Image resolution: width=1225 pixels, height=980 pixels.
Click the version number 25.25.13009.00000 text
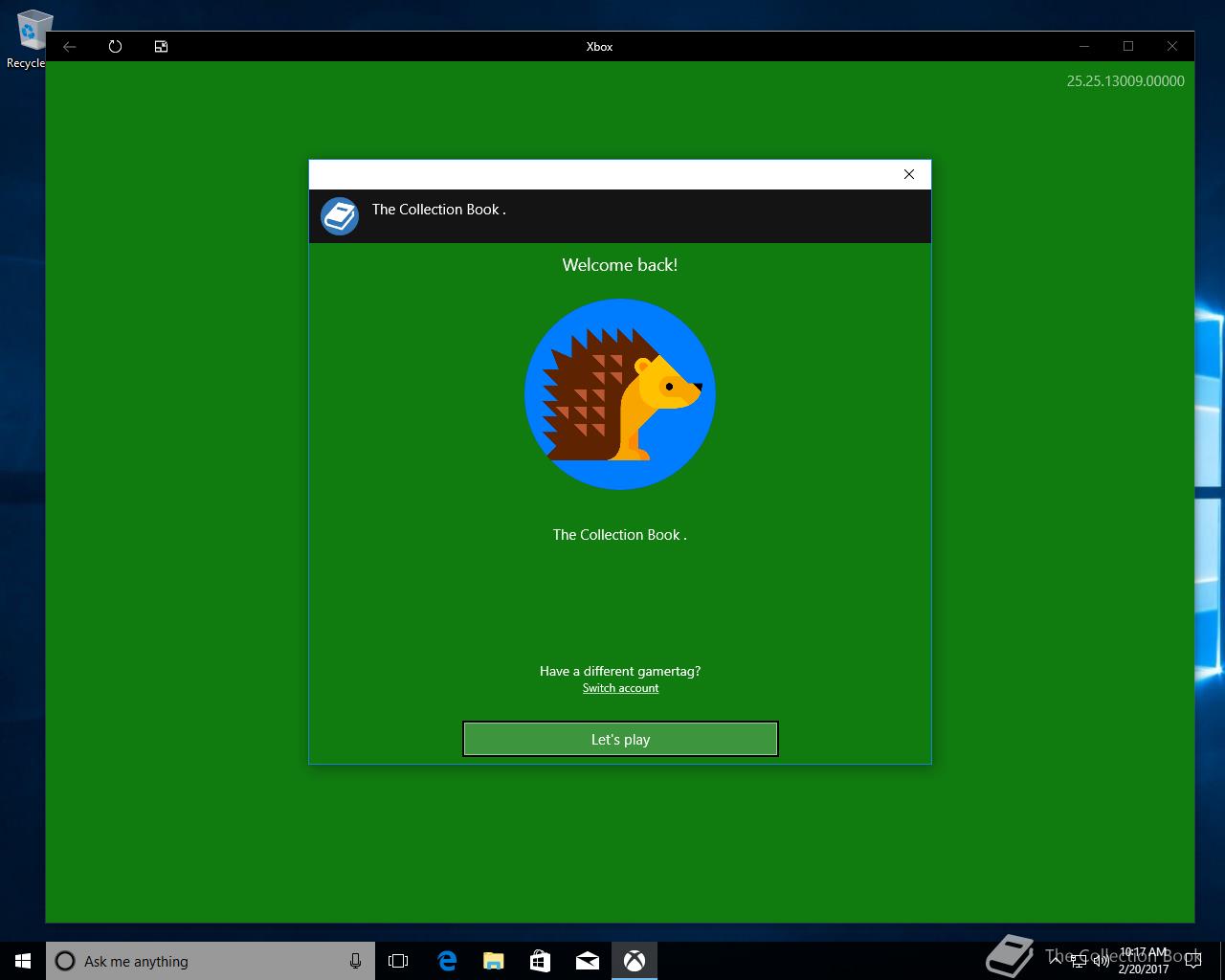click(1125, 81)
